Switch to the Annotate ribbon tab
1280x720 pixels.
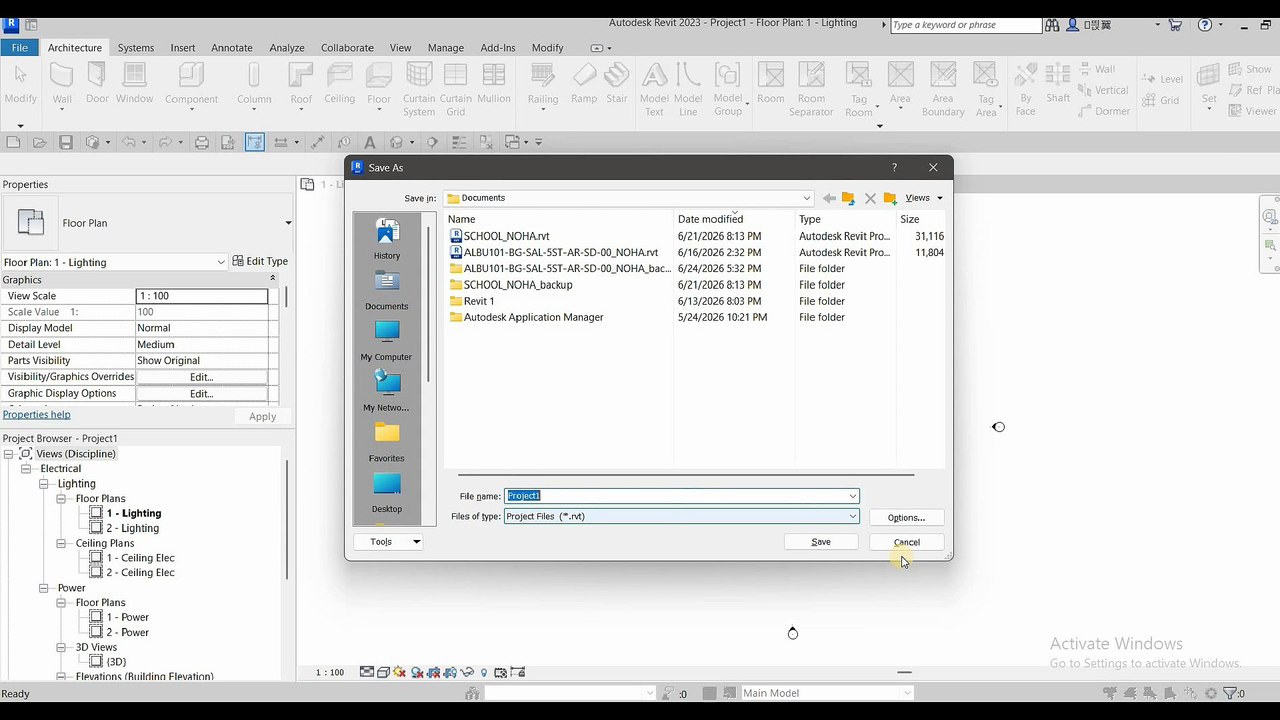[232, 47]
